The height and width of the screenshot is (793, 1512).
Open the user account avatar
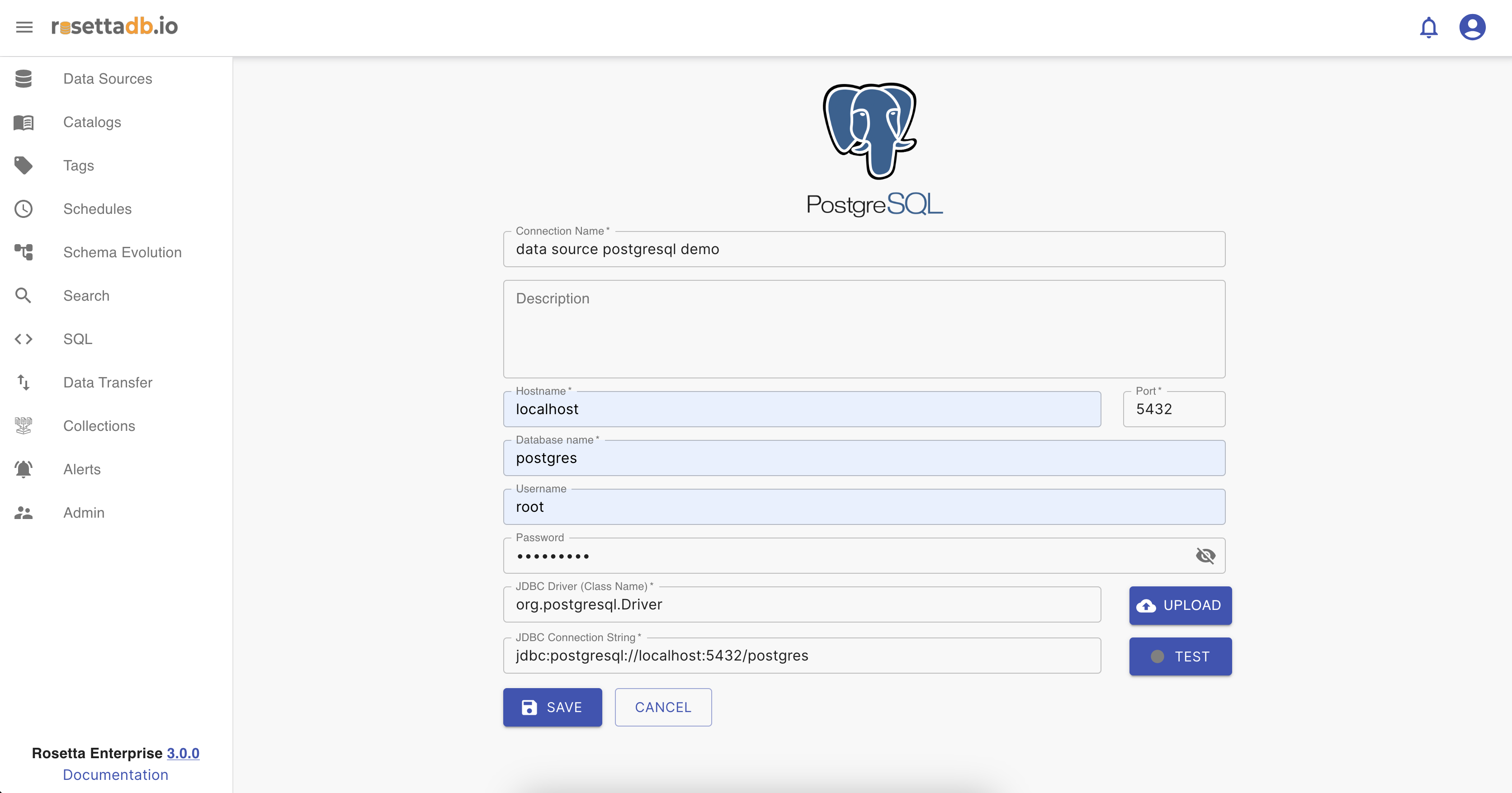point(1472,28)
